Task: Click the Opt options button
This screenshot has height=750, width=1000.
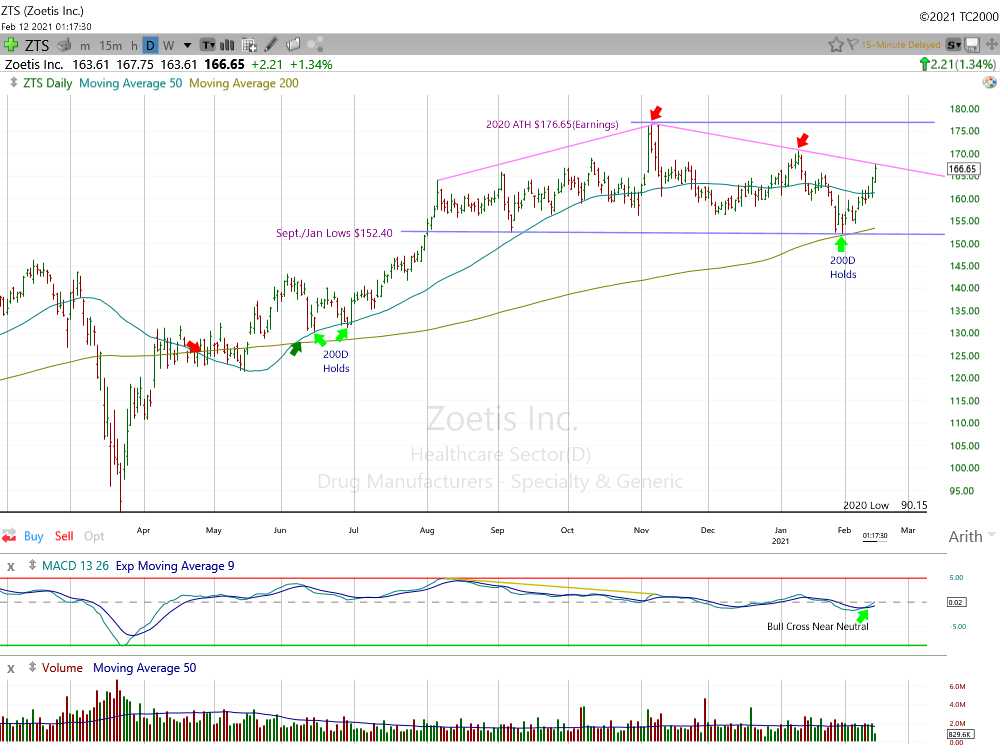Action: point(94,536)
